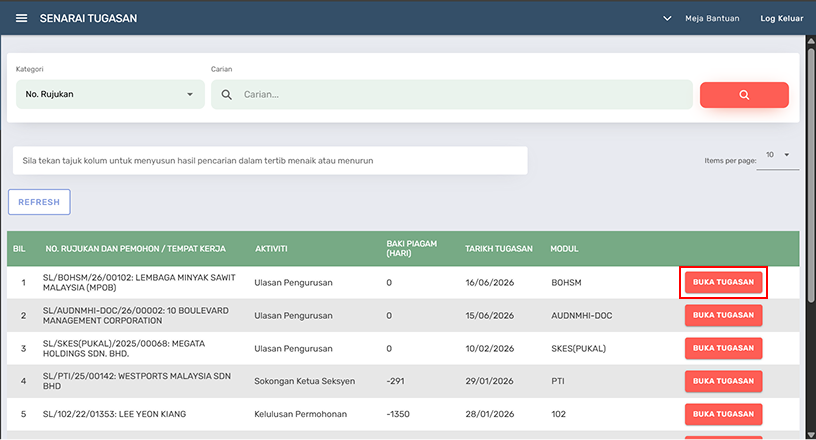Sort by the TARIKH TUGASAN column header
The width and height of the screenshot is (816, 440).
pos(499,249)
